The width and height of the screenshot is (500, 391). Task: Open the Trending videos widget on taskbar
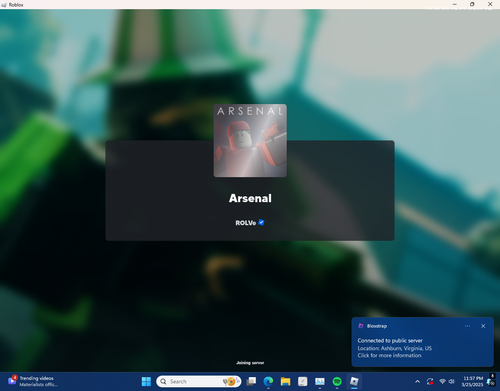click(x=33, y=381)
